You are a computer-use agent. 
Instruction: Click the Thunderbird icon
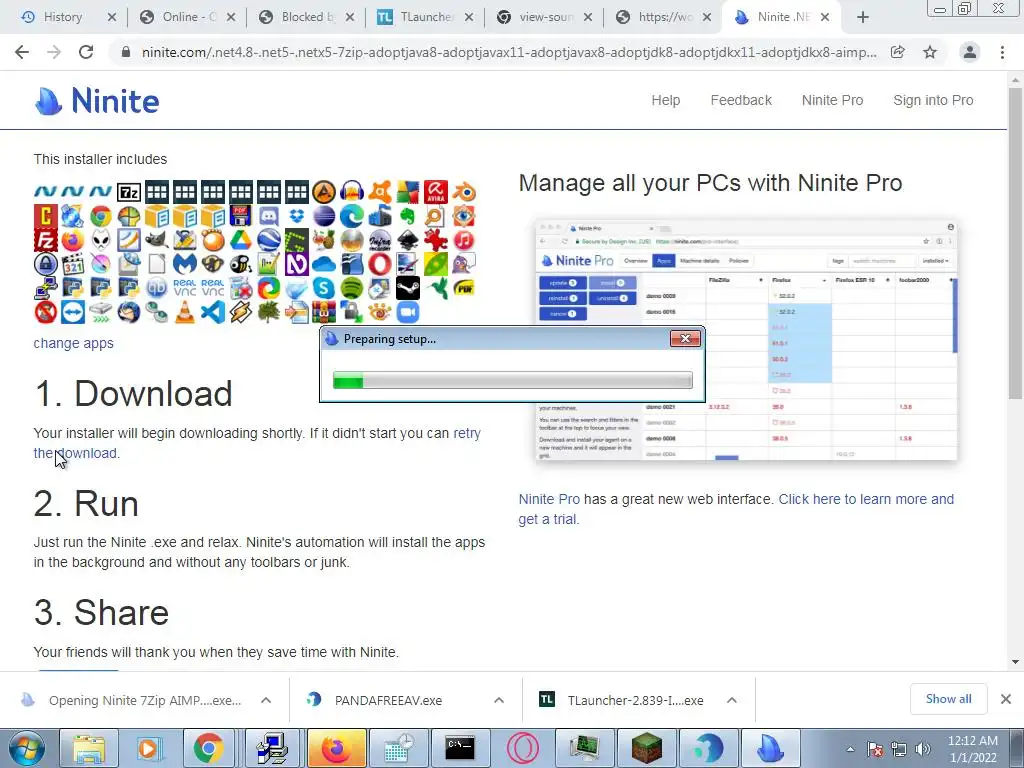(x=129, y=312)
